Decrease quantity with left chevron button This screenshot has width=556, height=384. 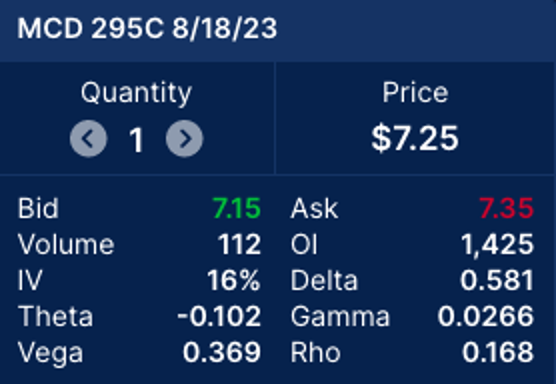(88, 139)
